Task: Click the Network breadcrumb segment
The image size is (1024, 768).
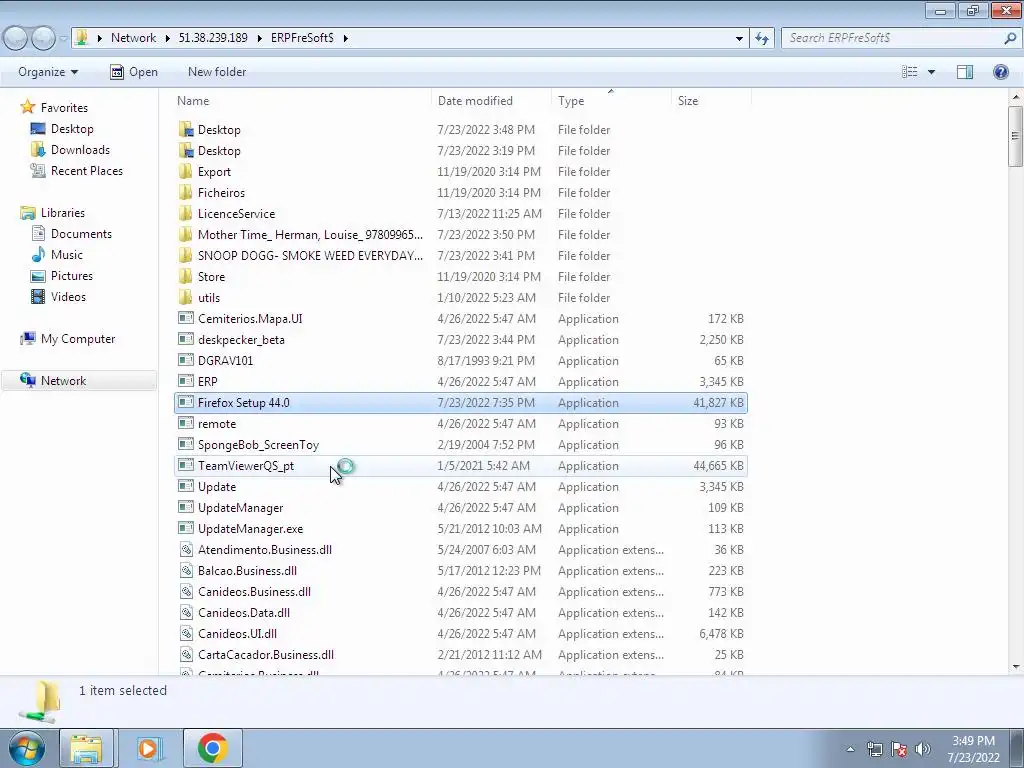Action: (133, 38)
